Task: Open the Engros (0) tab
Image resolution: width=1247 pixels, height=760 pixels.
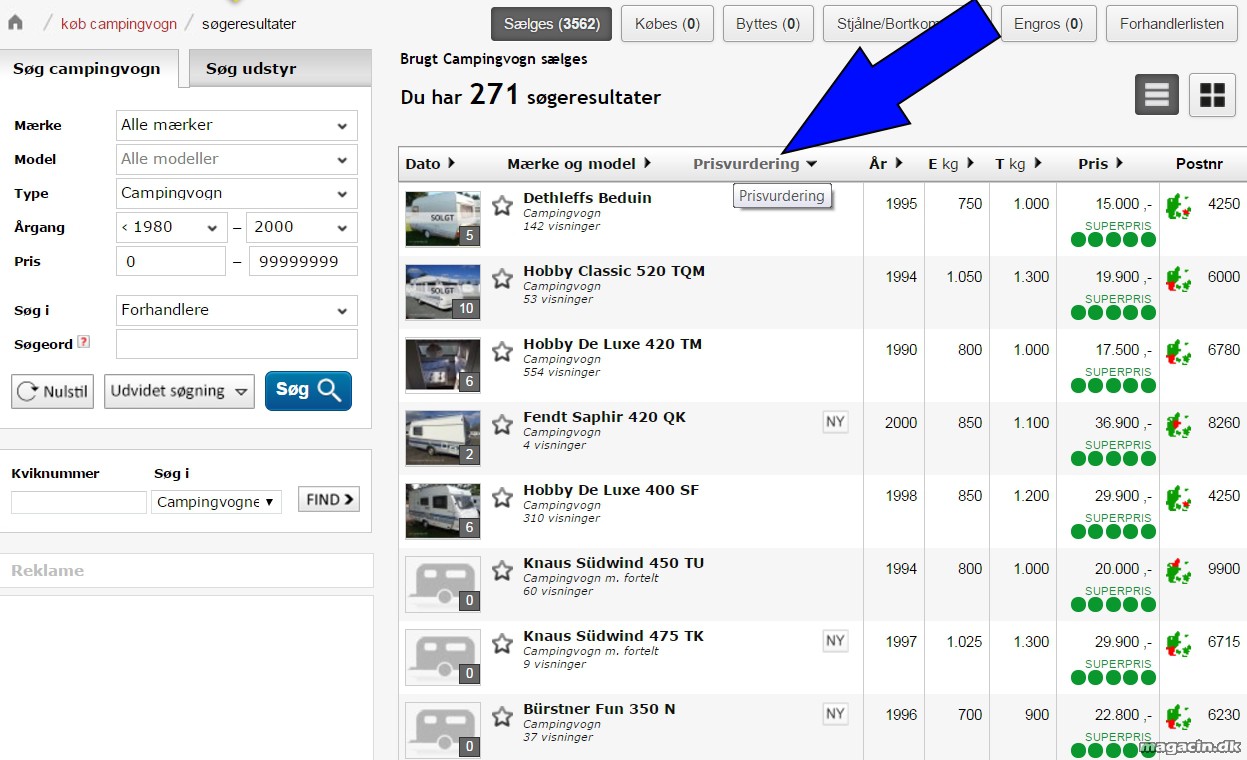Action: 1049,24
